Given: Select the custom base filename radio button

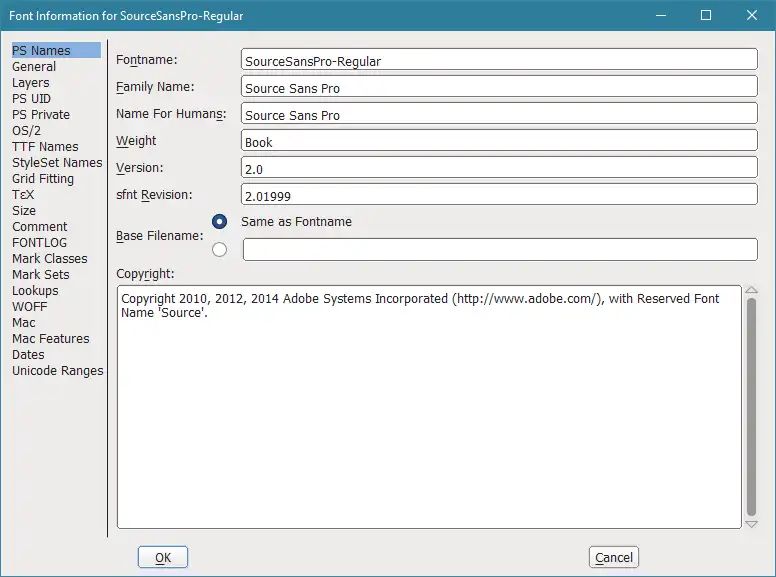Looking at the screenshot, I should click(x=219, y=249).
